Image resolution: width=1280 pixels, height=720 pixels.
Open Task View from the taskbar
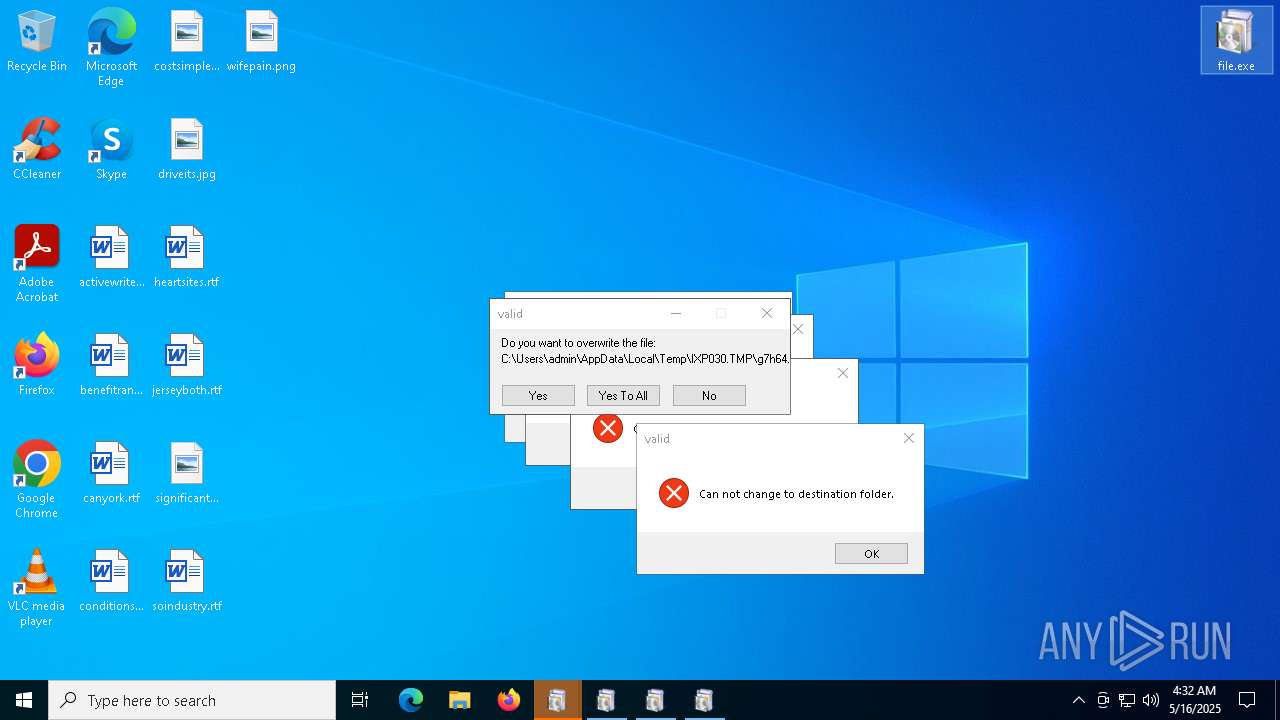(x=360, y=700)
